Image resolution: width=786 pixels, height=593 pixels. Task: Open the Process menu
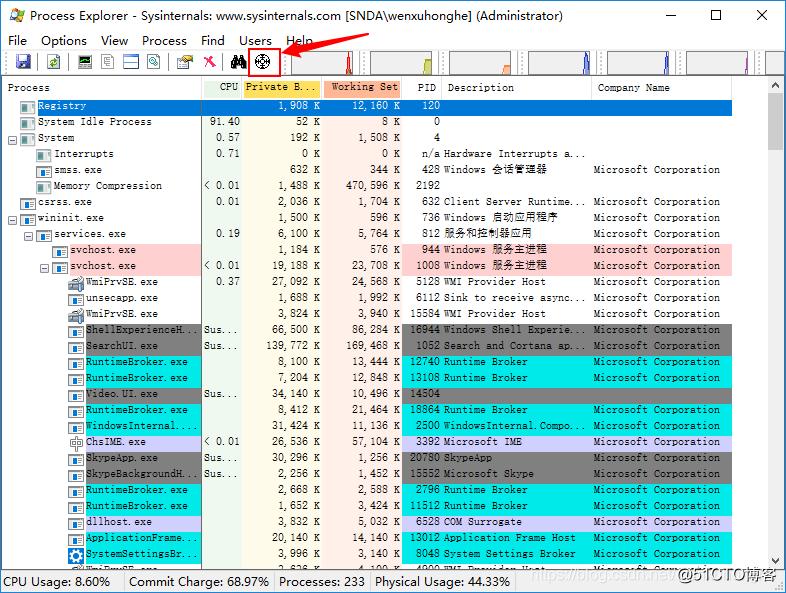pyautogui.click(x=164, y=40)
